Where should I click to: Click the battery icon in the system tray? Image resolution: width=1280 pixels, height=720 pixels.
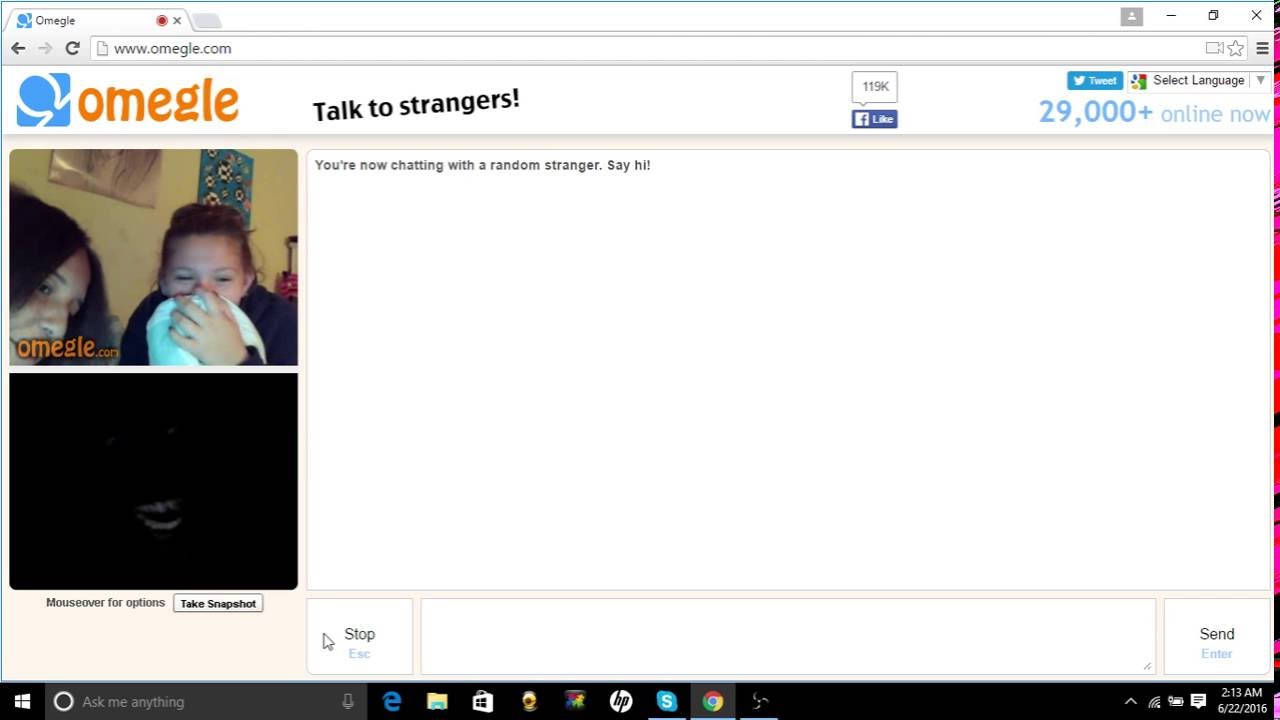[1176, 701]
